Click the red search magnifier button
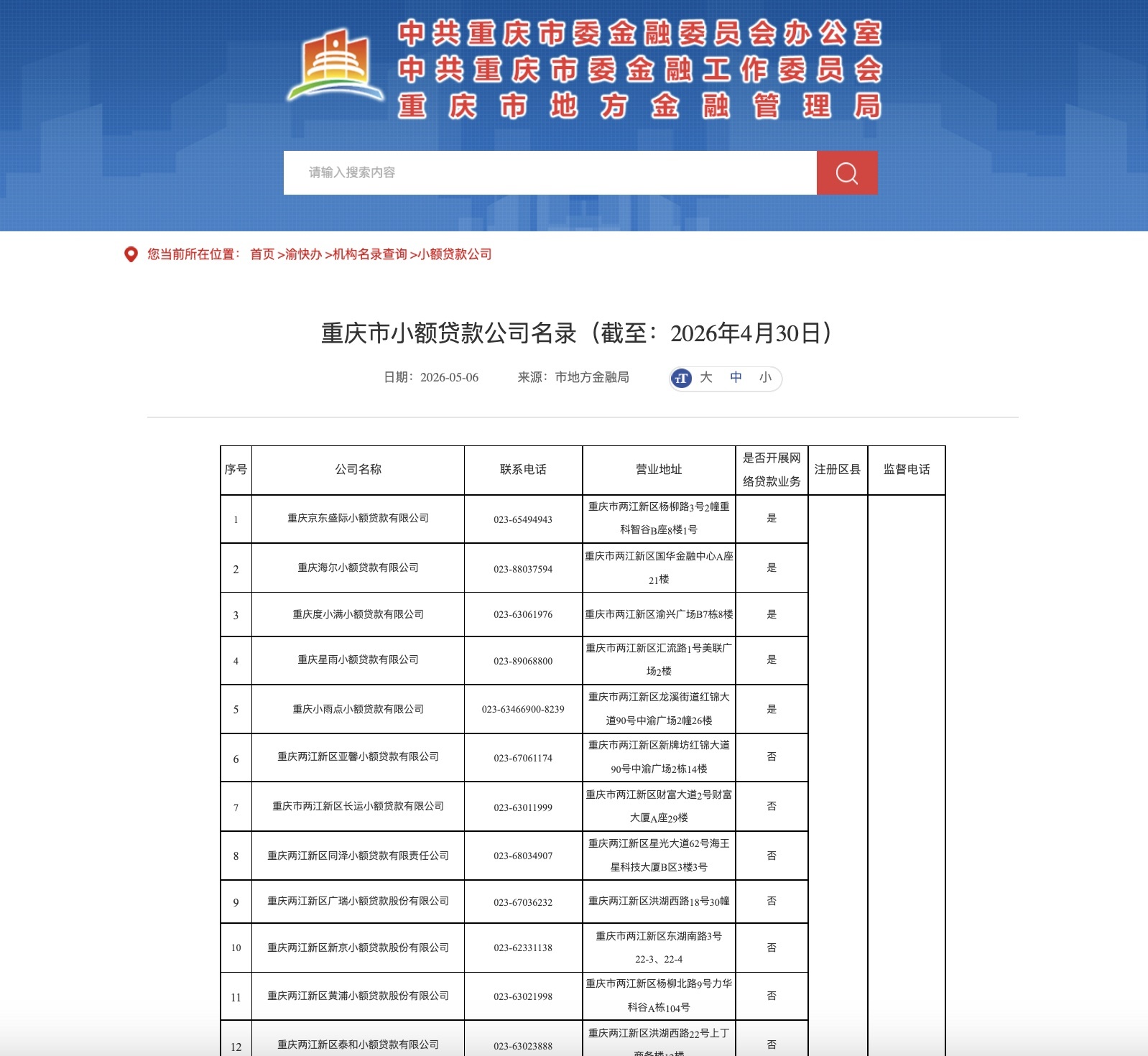This screenshot has height=1056, width=1148. tap(847, 172)
